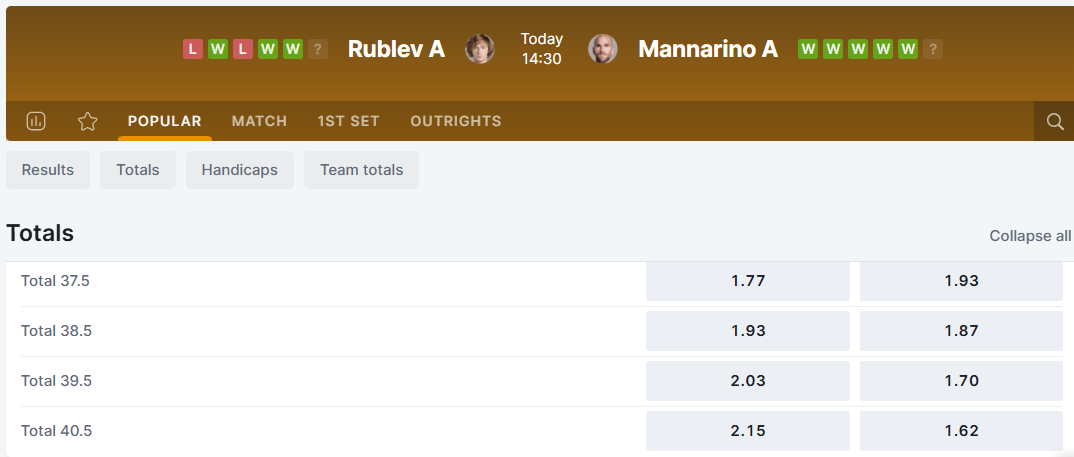
Task: Select the Team totals filter chip
Action: coord(361,170)
